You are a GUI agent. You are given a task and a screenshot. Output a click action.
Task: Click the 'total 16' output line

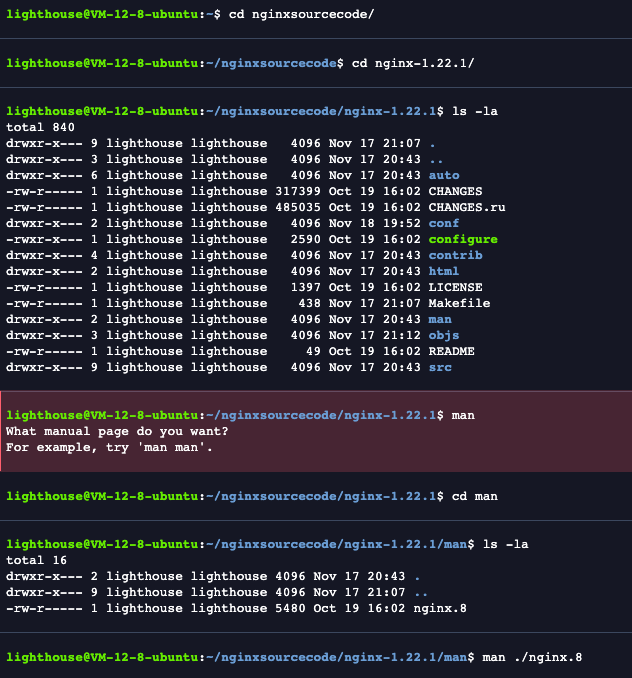click(36, 560)
